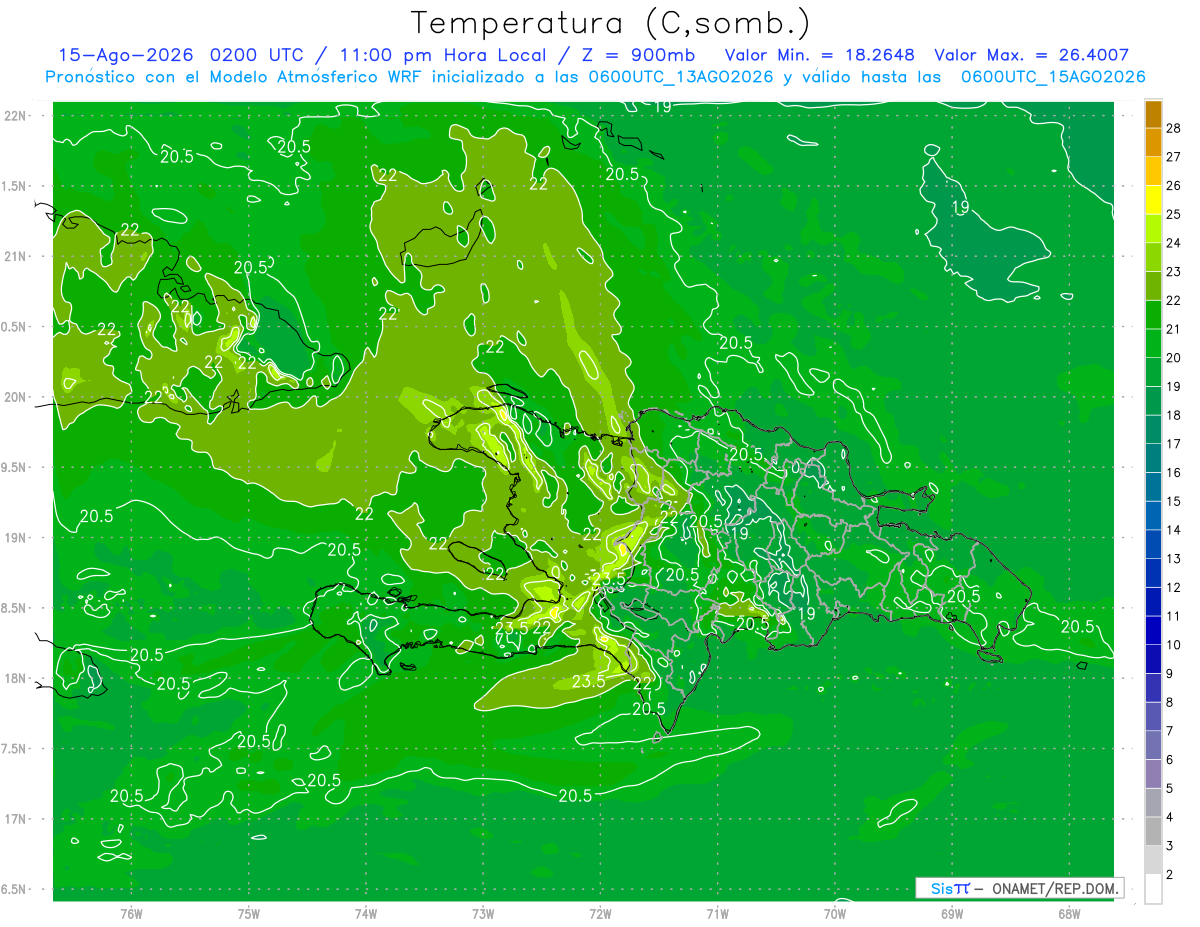Click the legend value 15
Screen dimensions: 1200x927
pyautogui.click(x=1174, y=501)
